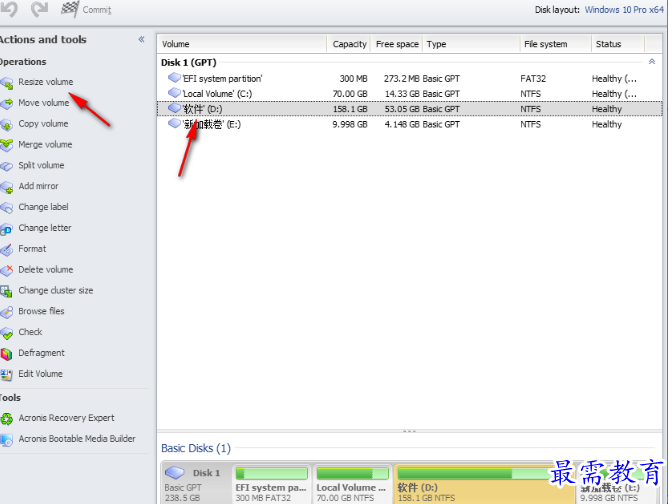Select 软件 (D:) block in disk map
The width and height of the screenshot is (672, 504).
[484, 484]
